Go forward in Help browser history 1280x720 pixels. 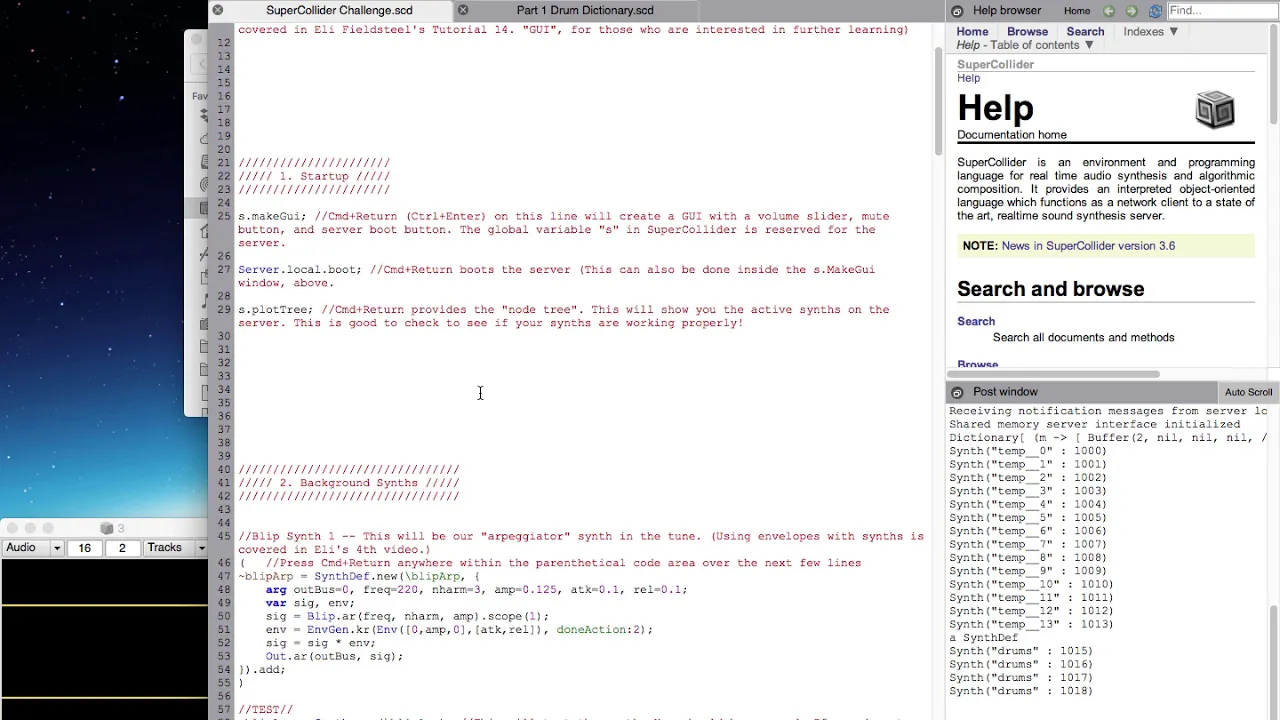(1131, 11)
